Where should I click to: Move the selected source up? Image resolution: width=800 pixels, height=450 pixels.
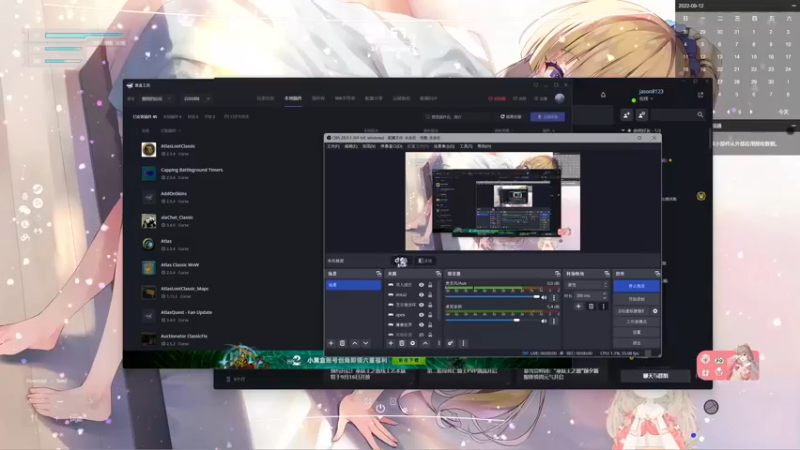coord(425,343)
